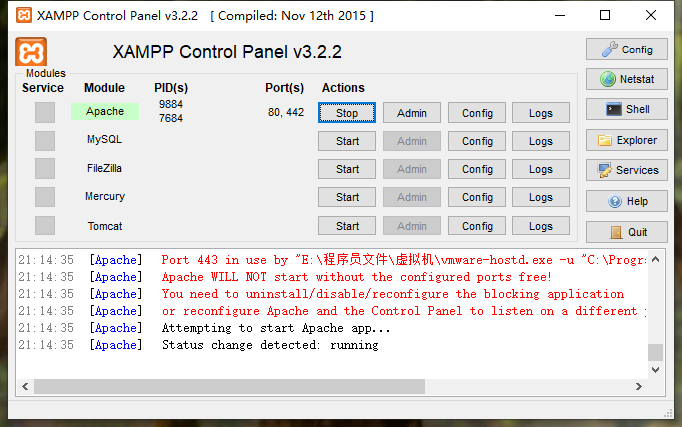Viewport: 682px width, 427px height.
Task: Start the Mercury module
Action: coord(347,197)
